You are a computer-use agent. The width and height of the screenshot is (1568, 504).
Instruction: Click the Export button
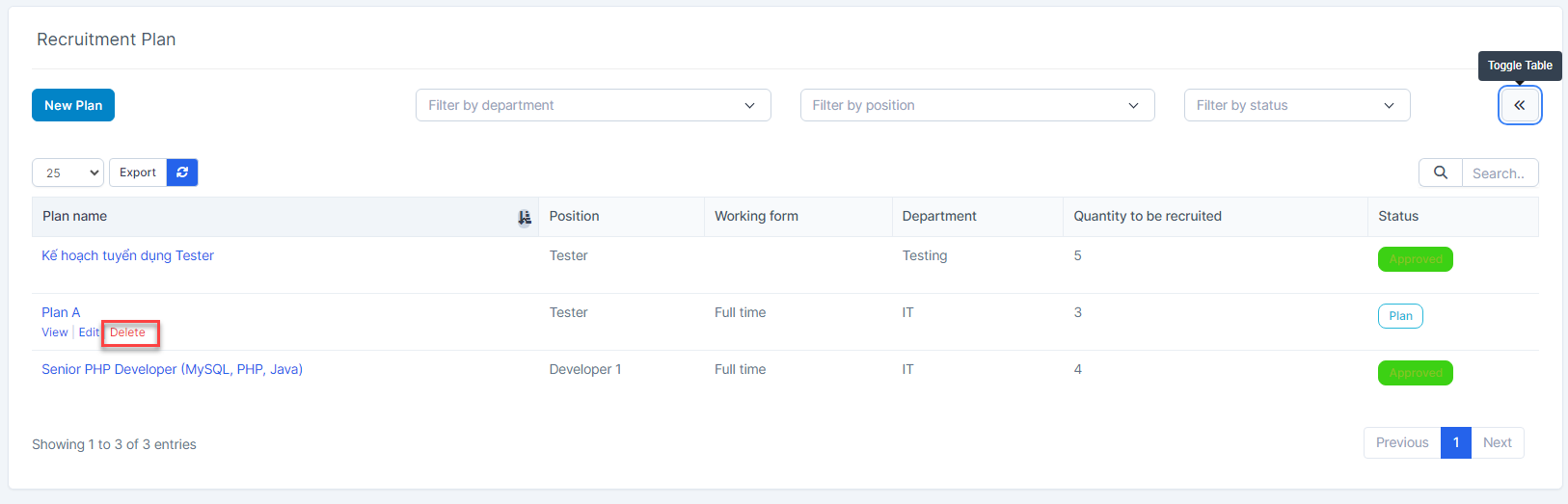(138, 172)
